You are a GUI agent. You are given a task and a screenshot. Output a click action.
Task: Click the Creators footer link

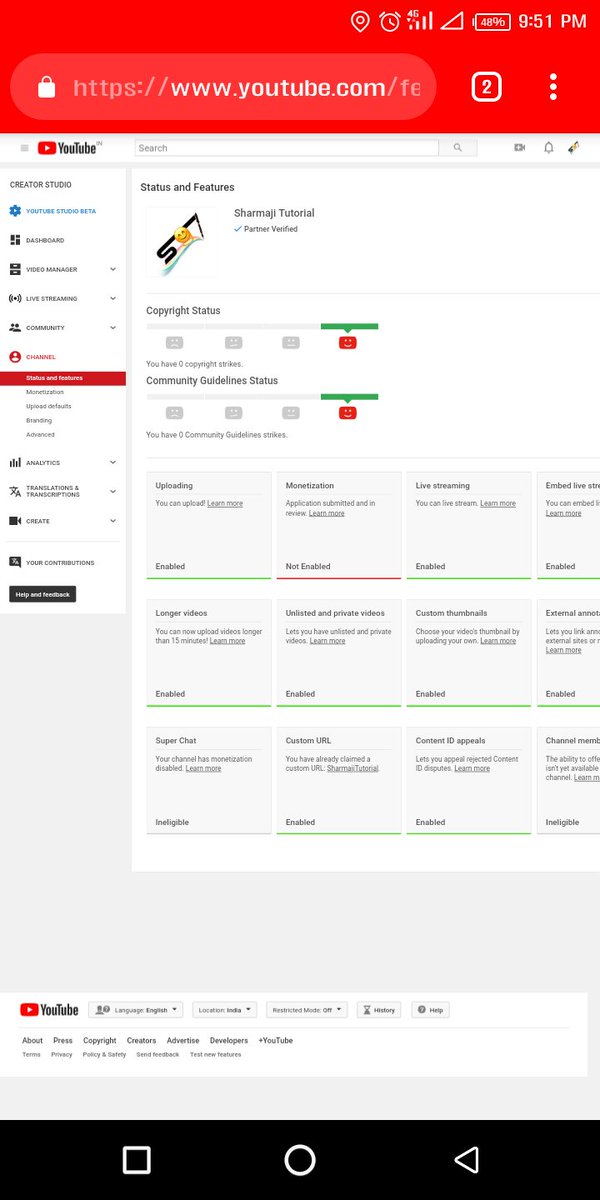point(141,1041)
